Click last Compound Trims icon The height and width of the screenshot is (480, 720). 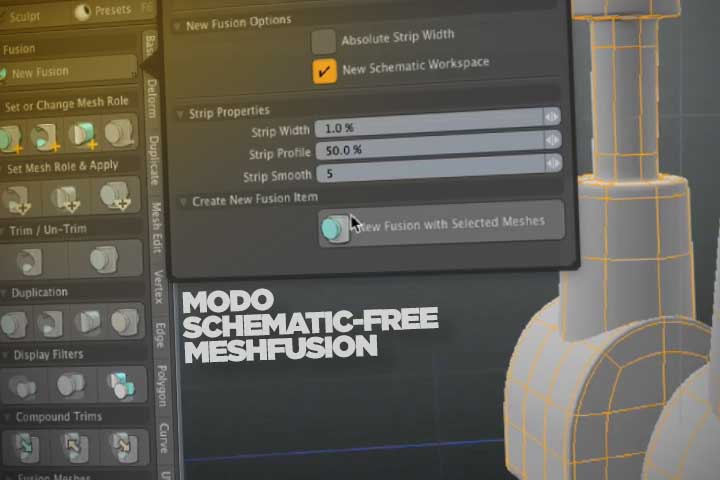(x=123, y=447)
